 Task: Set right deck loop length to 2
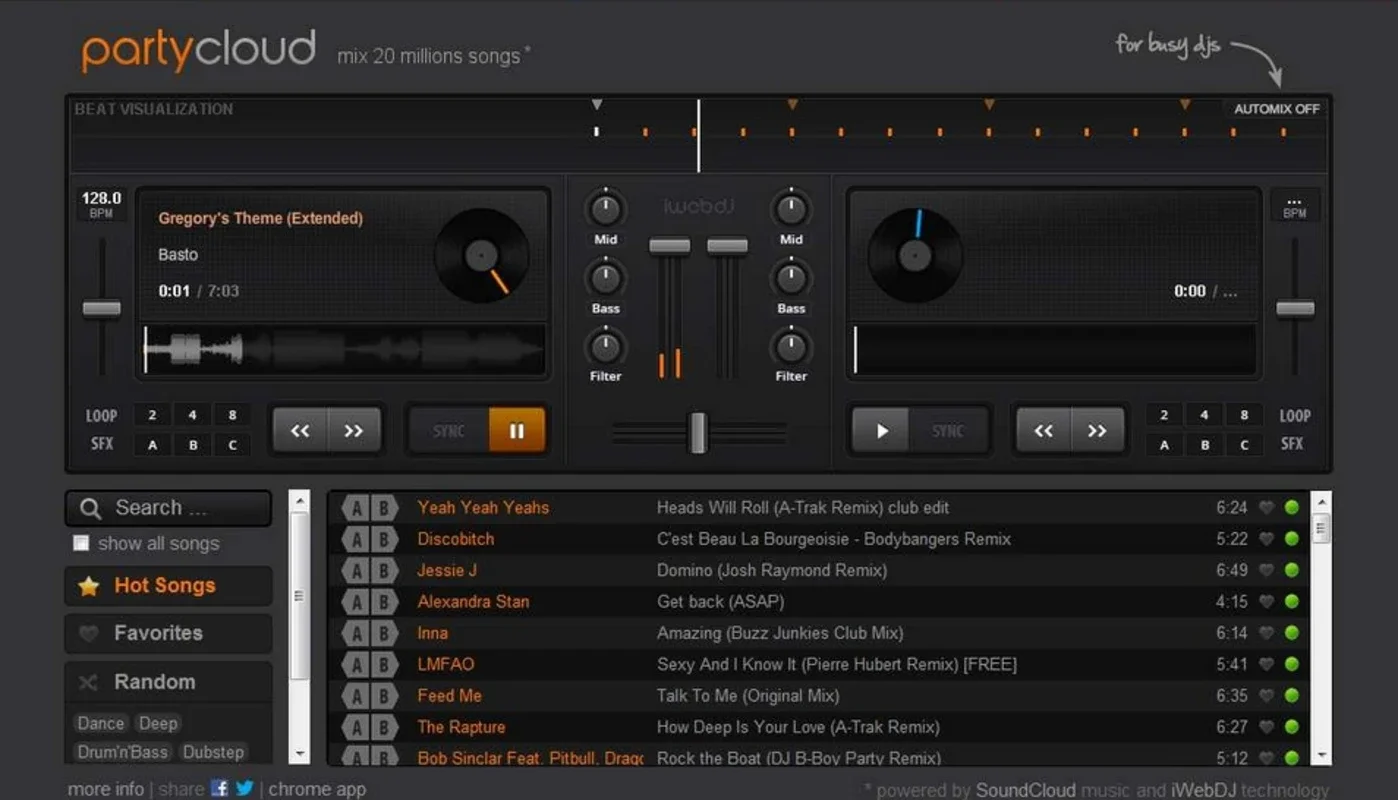(x=1164, y=415)
